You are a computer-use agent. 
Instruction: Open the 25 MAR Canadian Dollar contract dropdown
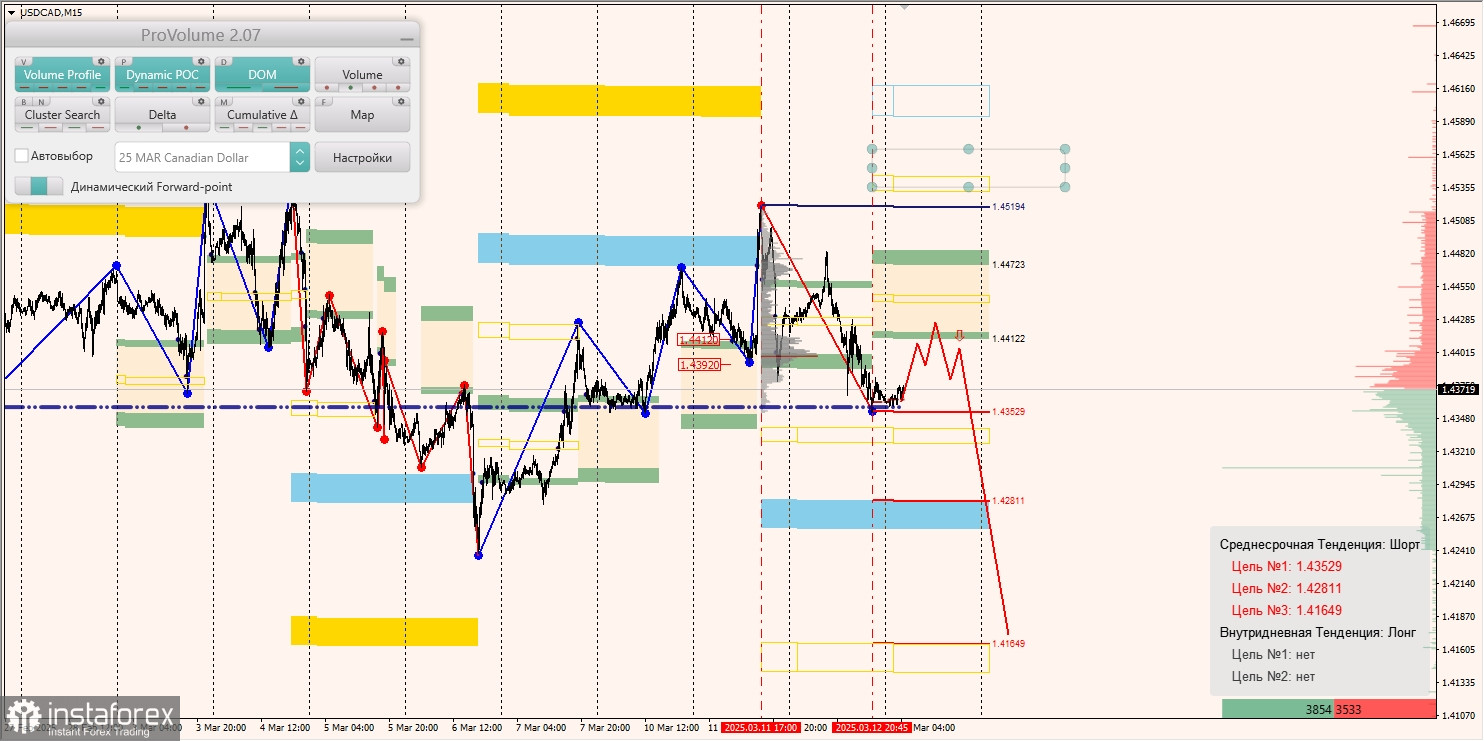(x=202, y=157)
